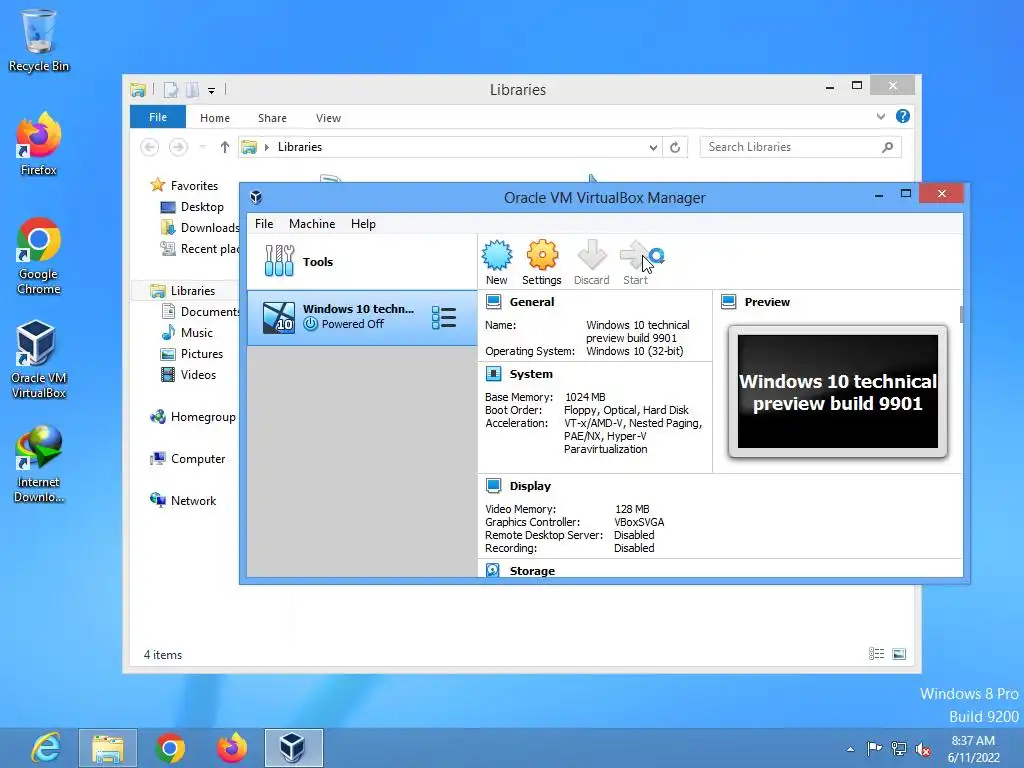Select Favorites in the navigation pane
The image size is (1024, 768).
click(194, 186)
